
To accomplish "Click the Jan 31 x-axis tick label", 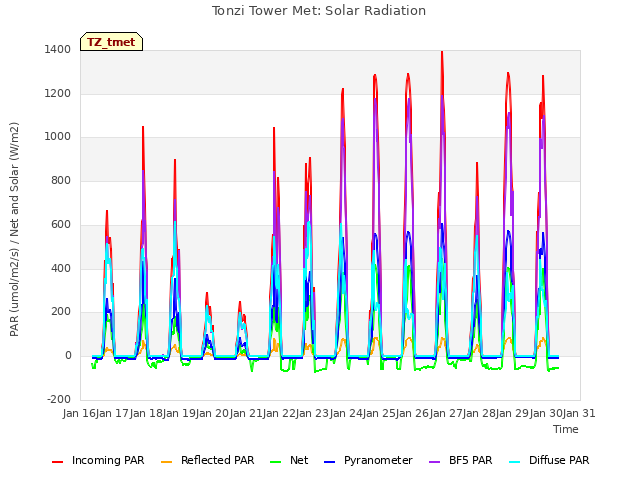I will (580, 413).
